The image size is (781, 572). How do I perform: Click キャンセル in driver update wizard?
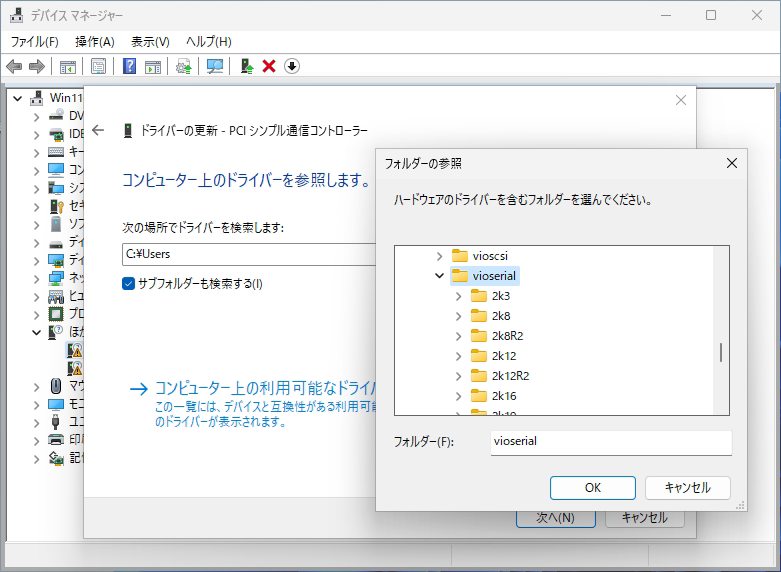645,518
